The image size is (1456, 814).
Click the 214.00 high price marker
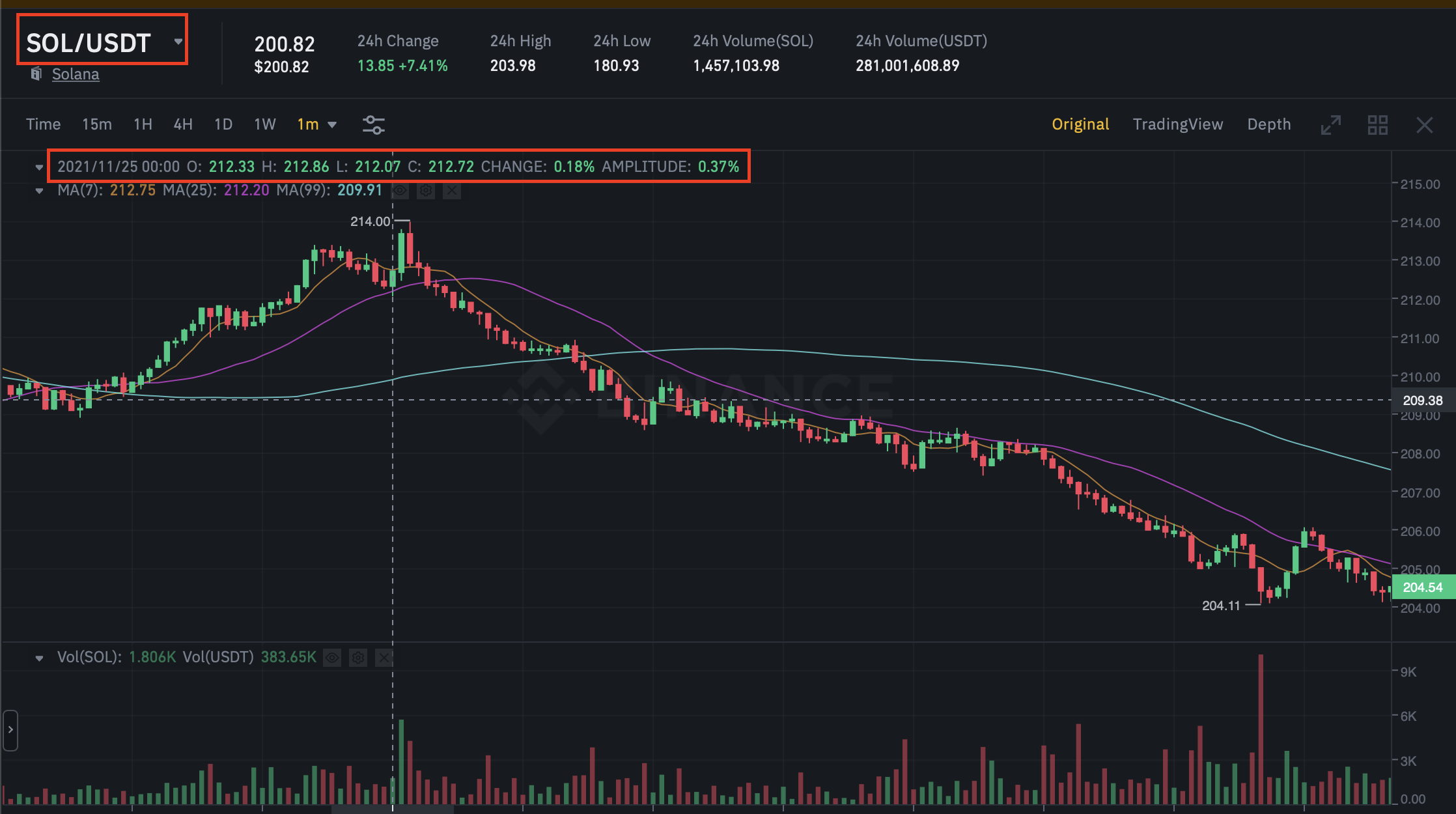click(371, 221)
